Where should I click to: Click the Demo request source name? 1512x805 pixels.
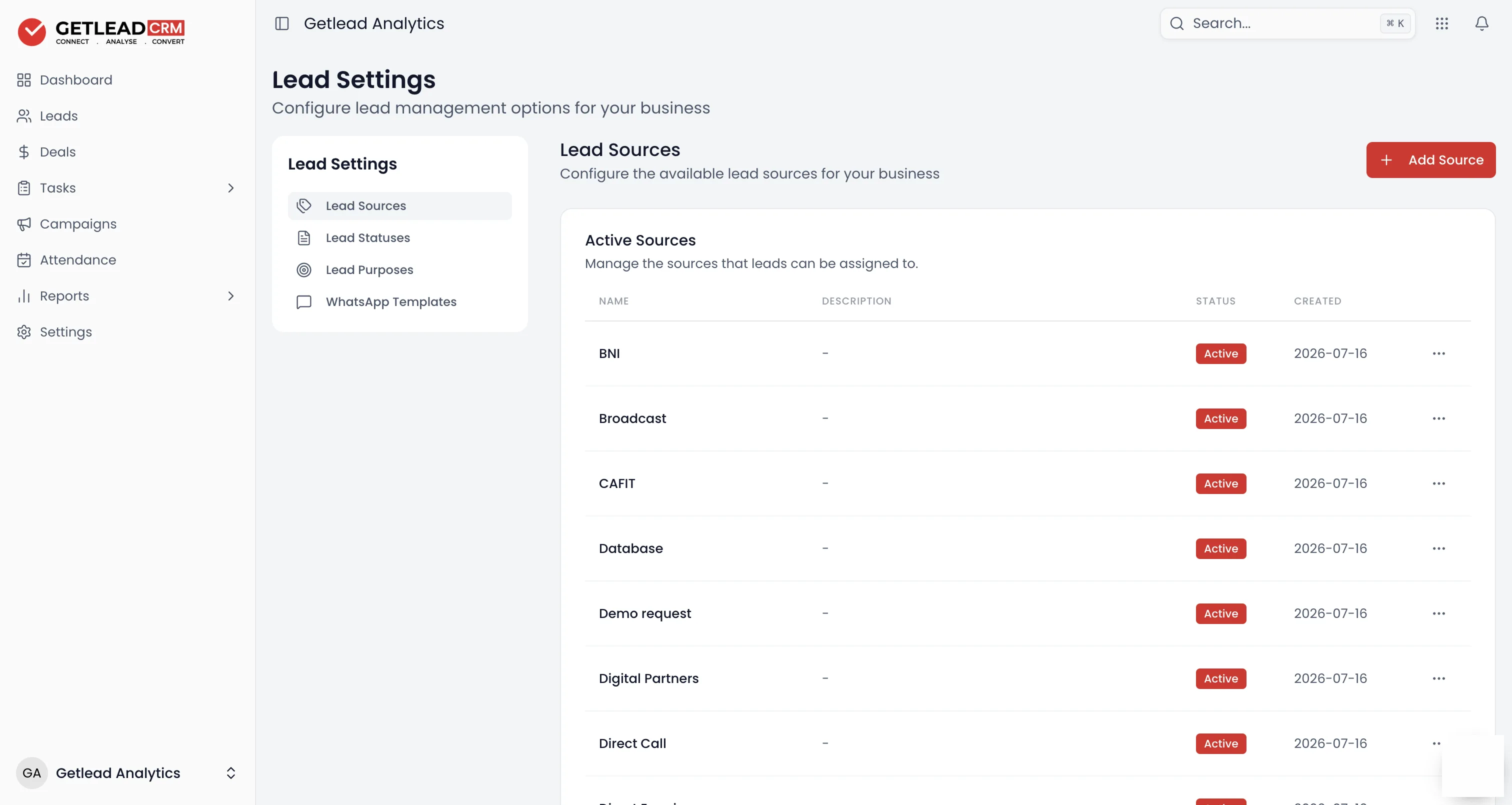(645, 613)
